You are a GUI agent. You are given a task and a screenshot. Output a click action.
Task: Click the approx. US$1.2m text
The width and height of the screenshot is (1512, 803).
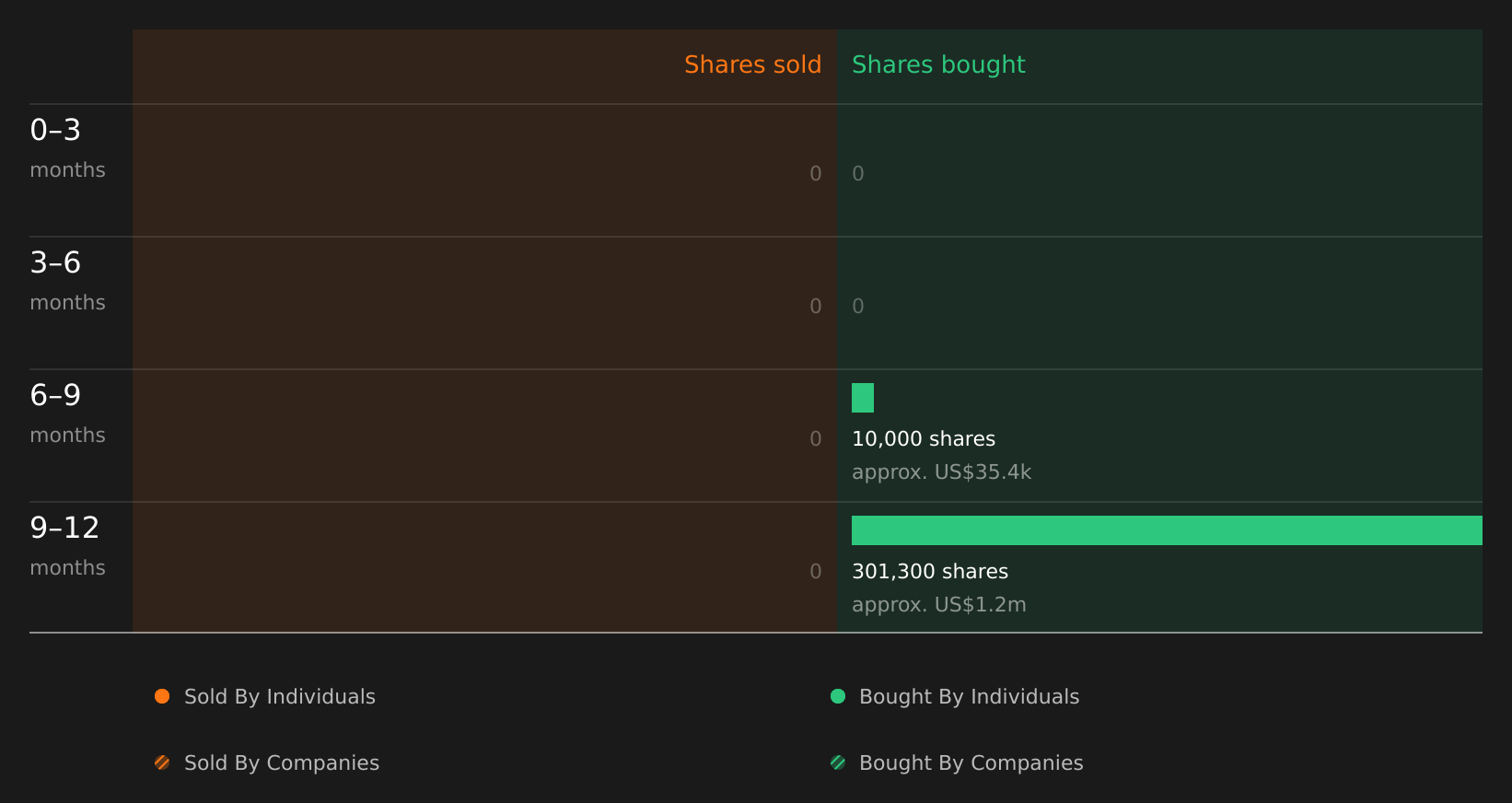coord(938,605)
